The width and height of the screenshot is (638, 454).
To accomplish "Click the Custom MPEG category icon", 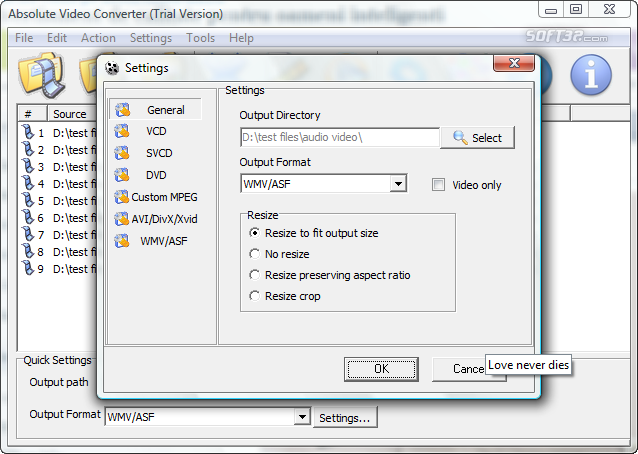I will click(x=122, y=197).
